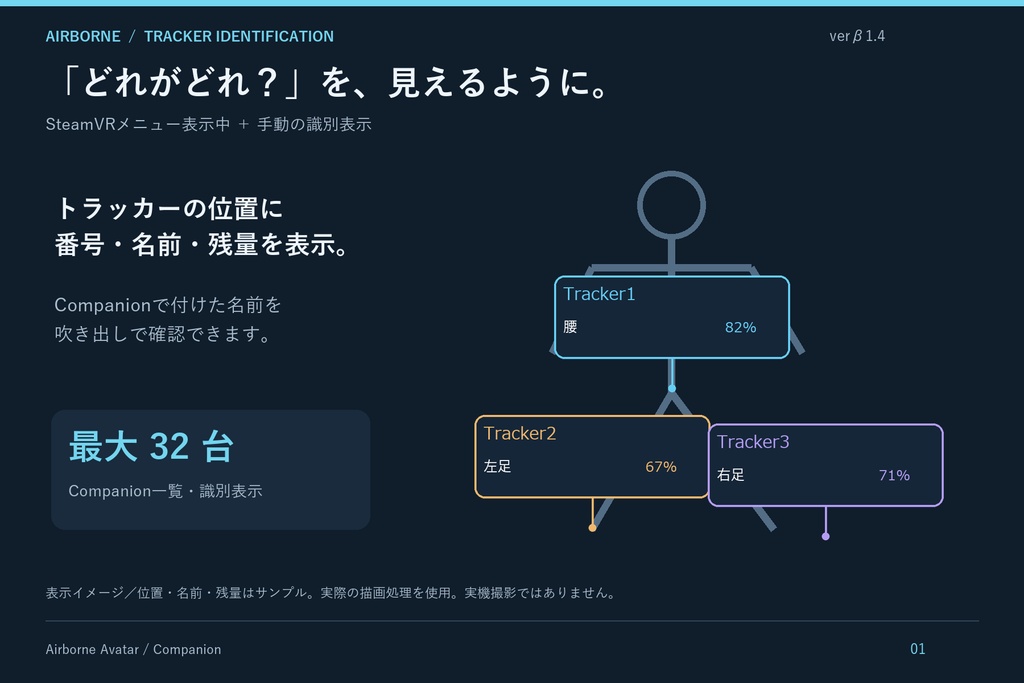The height and width of the screenshot is (683, 1024).
Task: Click the 右足 position label in Tracker3
Action: (730, 475)
